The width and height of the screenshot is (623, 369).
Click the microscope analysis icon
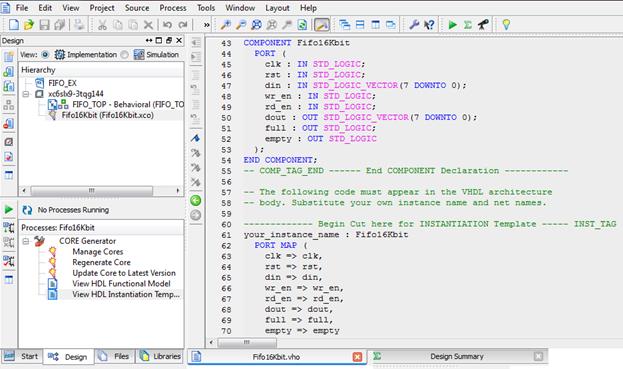(x=483, y=25)
